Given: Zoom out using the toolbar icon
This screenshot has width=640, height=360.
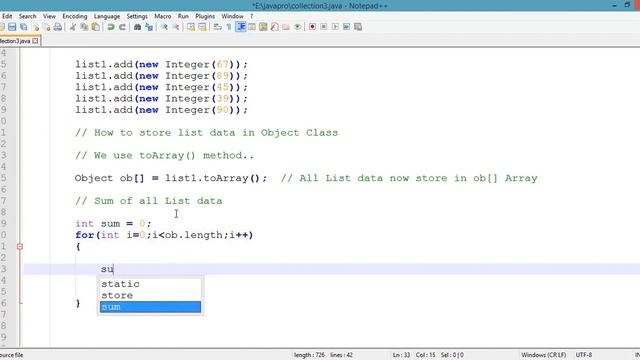Looking at the screenshot, I should 176,27.
